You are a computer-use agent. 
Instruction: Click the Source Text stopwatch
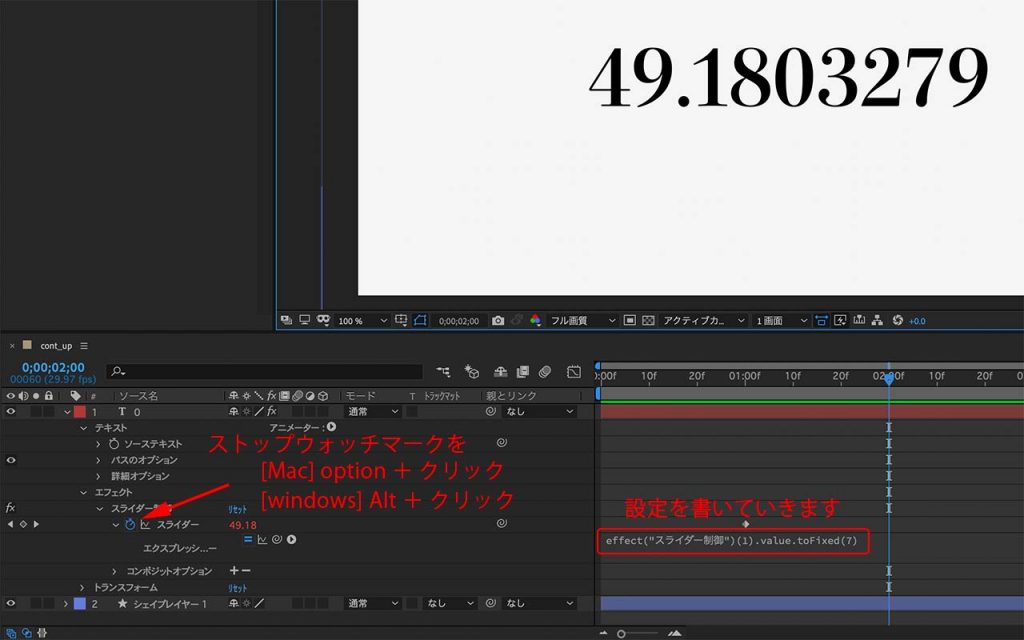click(114, 444)
